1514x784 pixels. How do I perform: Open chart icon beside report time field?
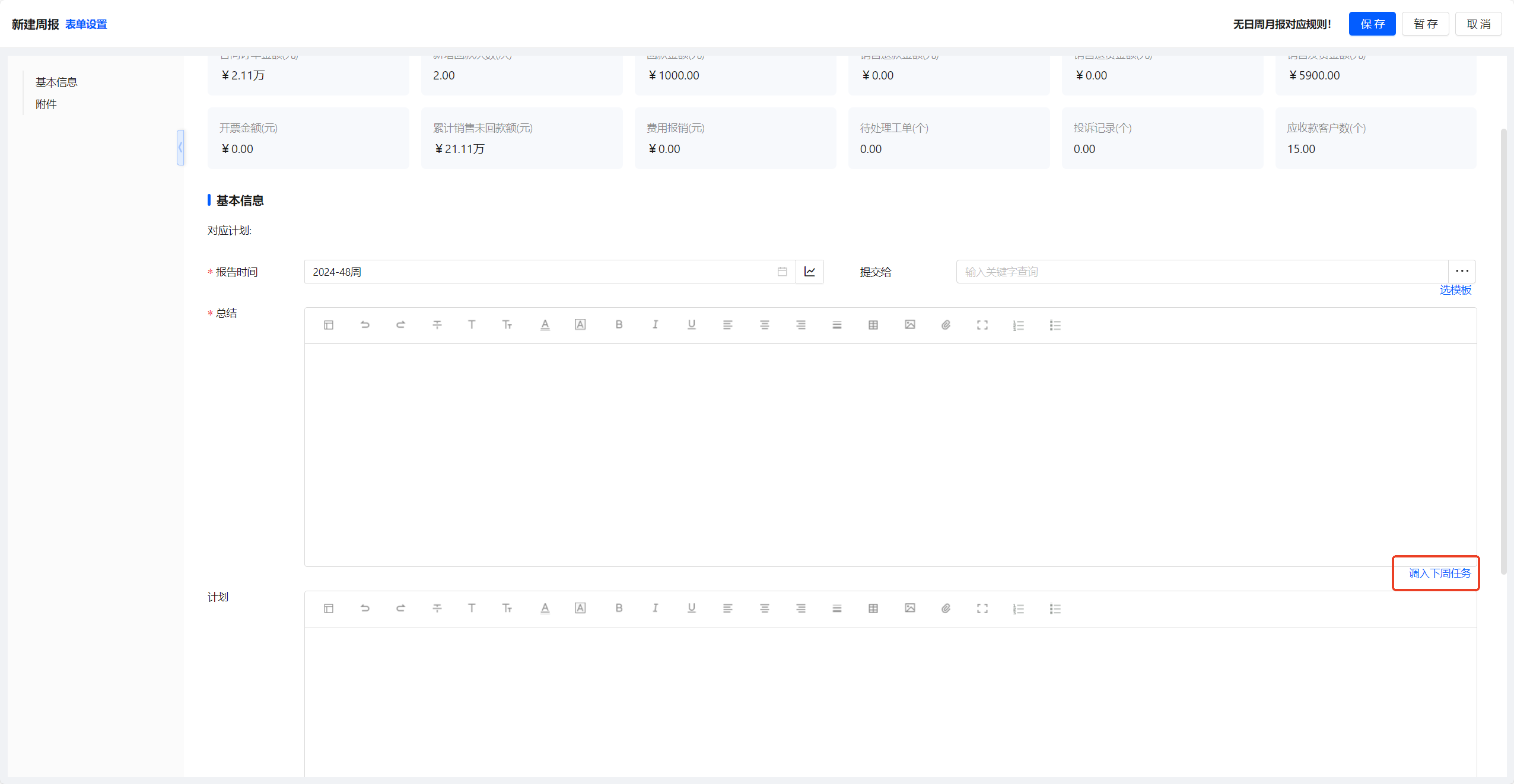[x=809, y=272]
